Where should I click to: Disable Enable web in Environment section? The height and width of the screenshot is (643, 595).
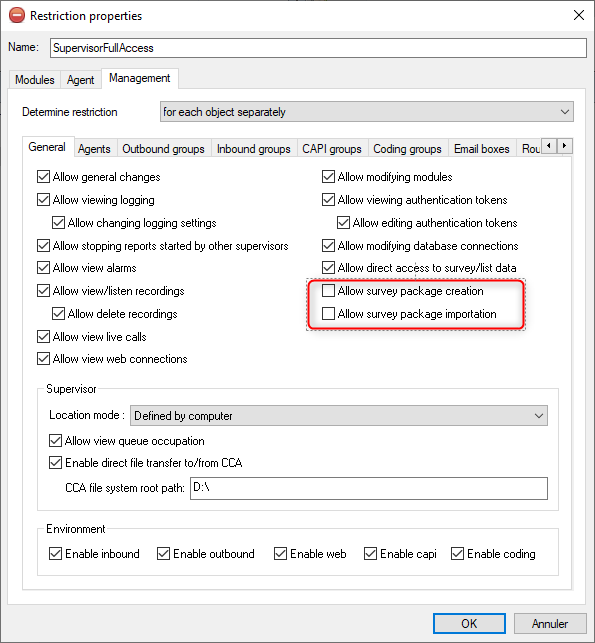point(280,554)
